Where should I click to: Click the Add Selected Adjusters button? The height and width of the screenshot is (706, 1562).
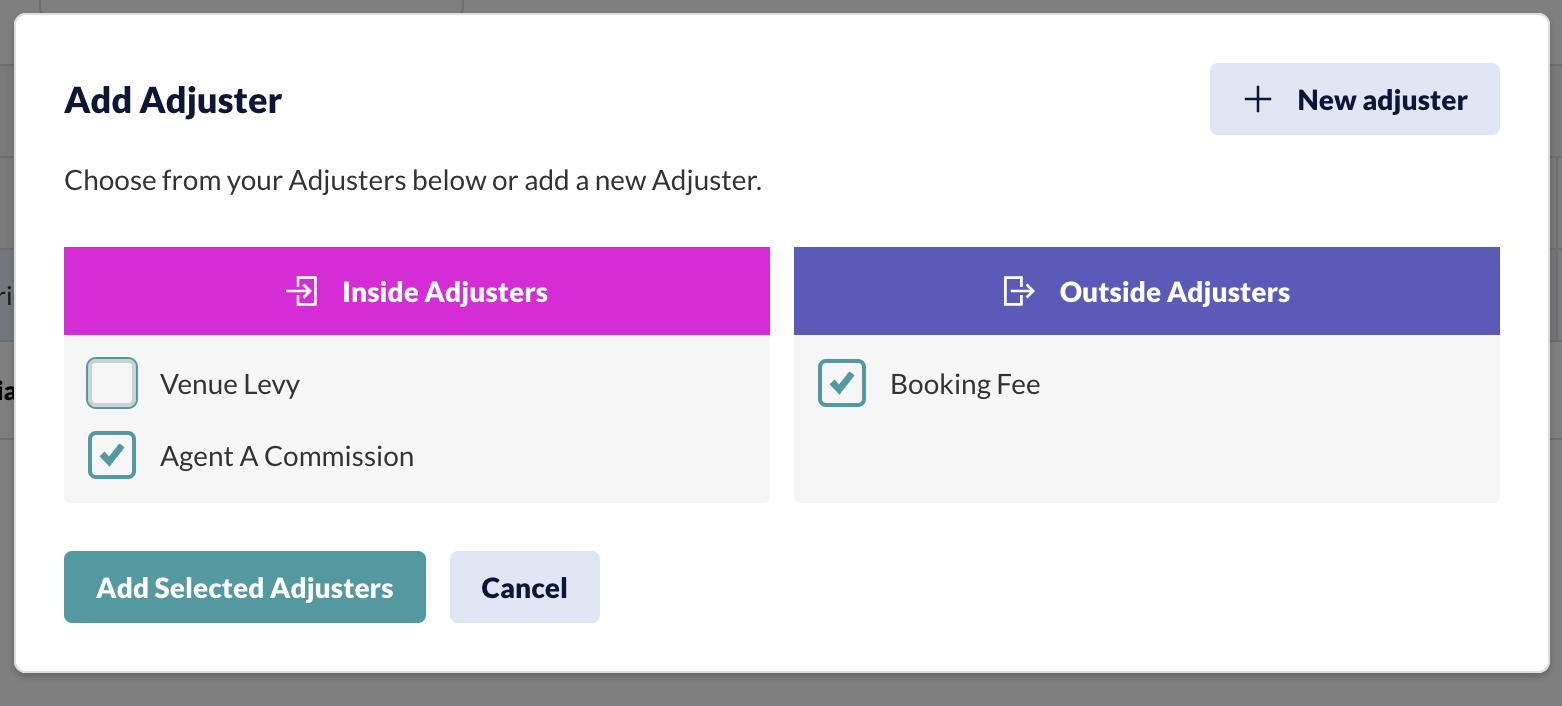245,587
